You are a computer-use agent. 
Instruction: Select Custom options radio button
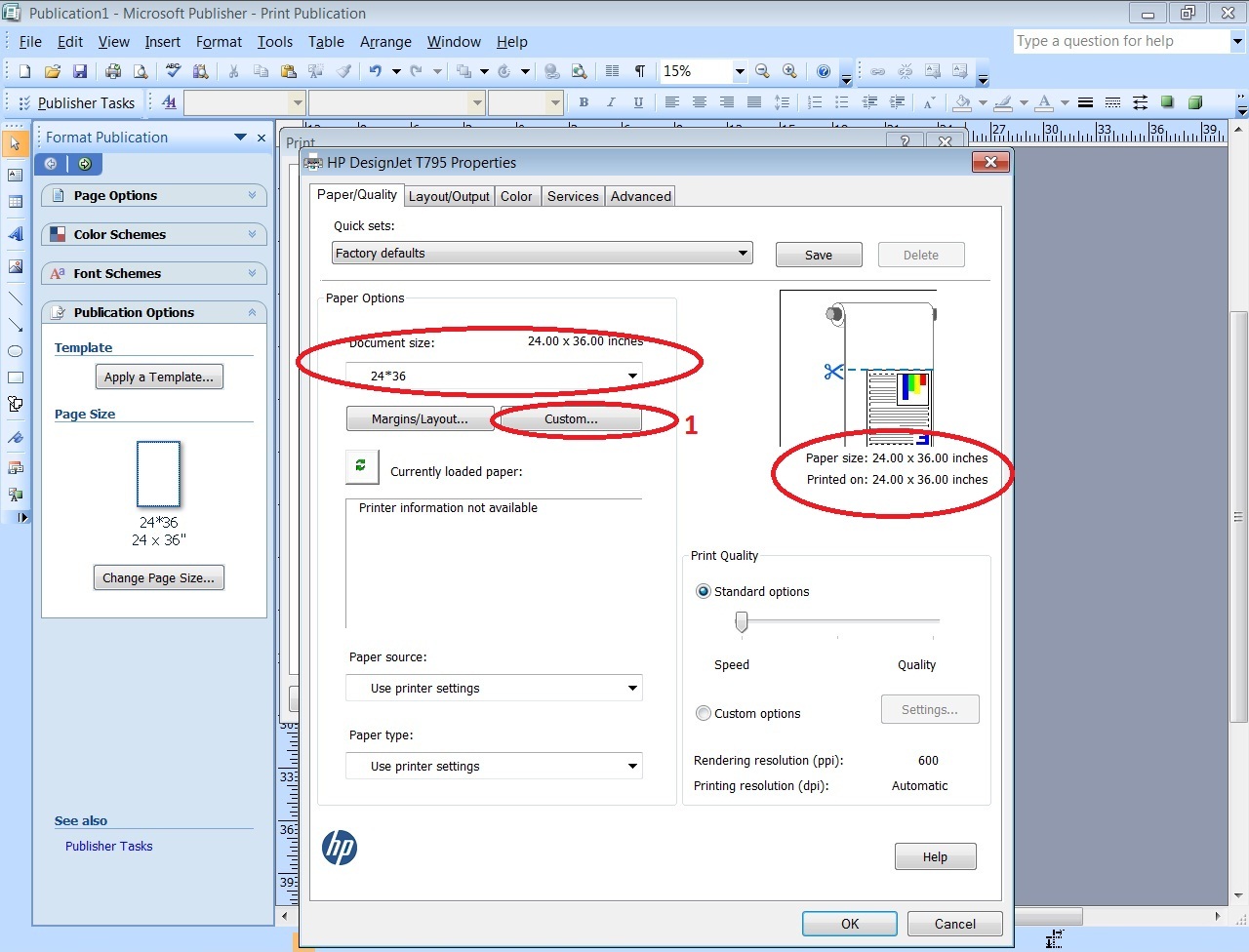pyautogui.click(x=703, y=713)
